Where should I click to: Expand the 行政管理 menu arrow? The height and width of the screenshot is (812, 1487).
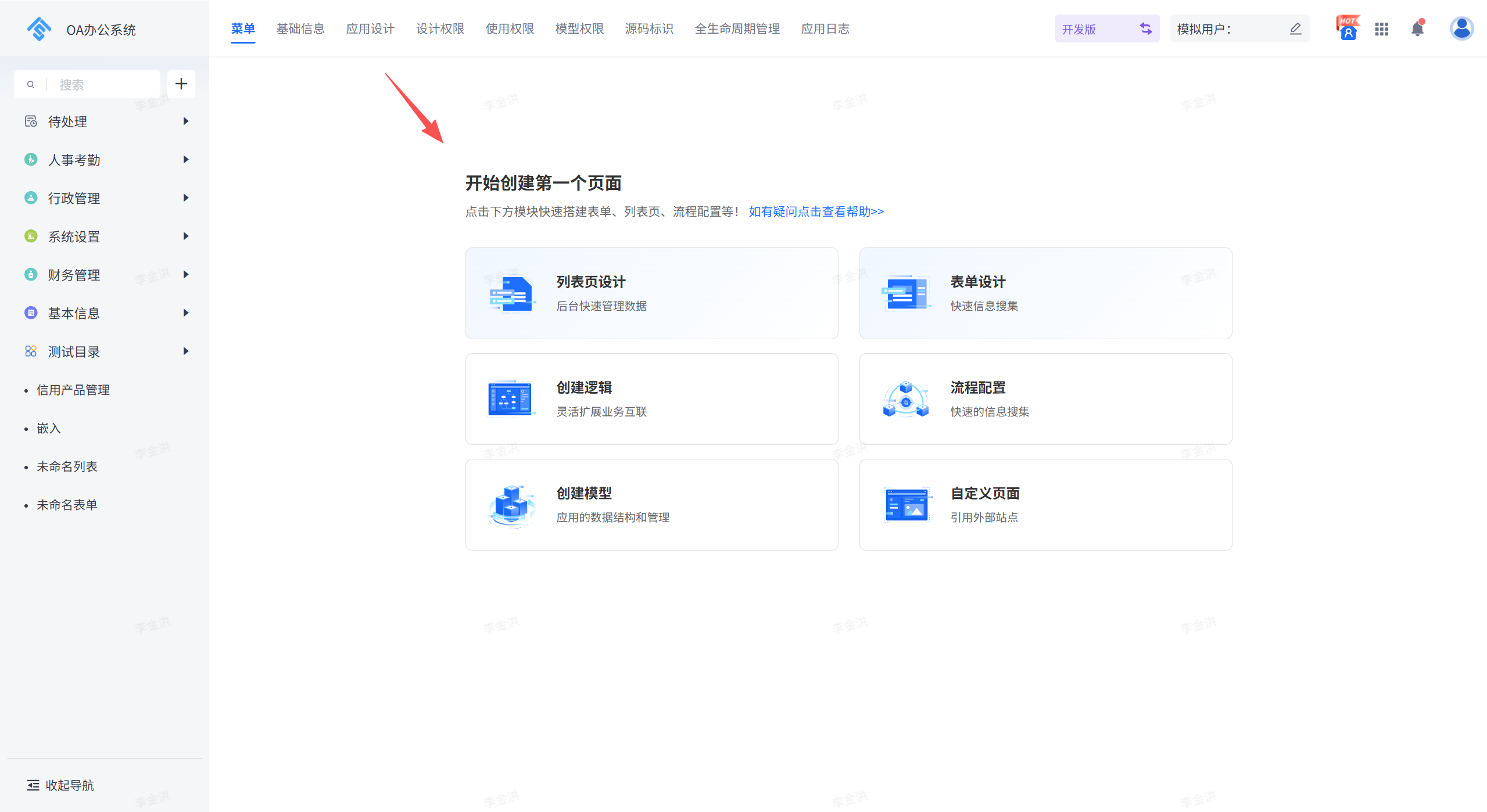coord(186,197)
